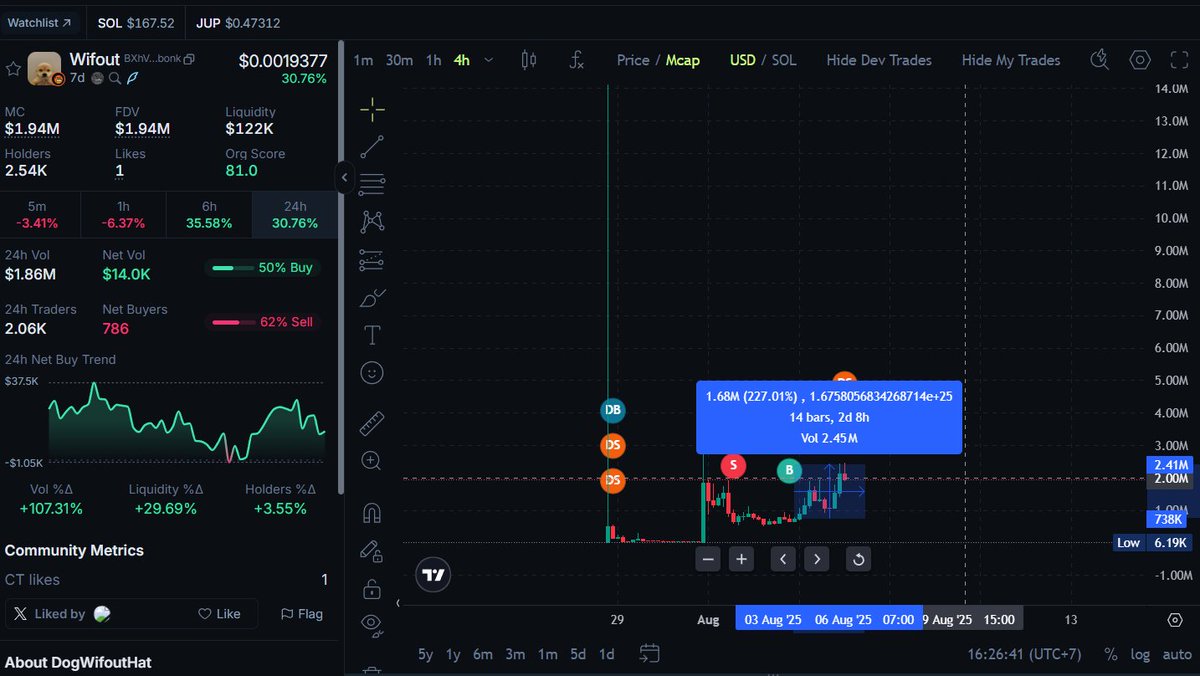Click the SOL price ticker
The height and width of the screenshot is (676, 1200).
pyautogui.click(x=136, y=22)
